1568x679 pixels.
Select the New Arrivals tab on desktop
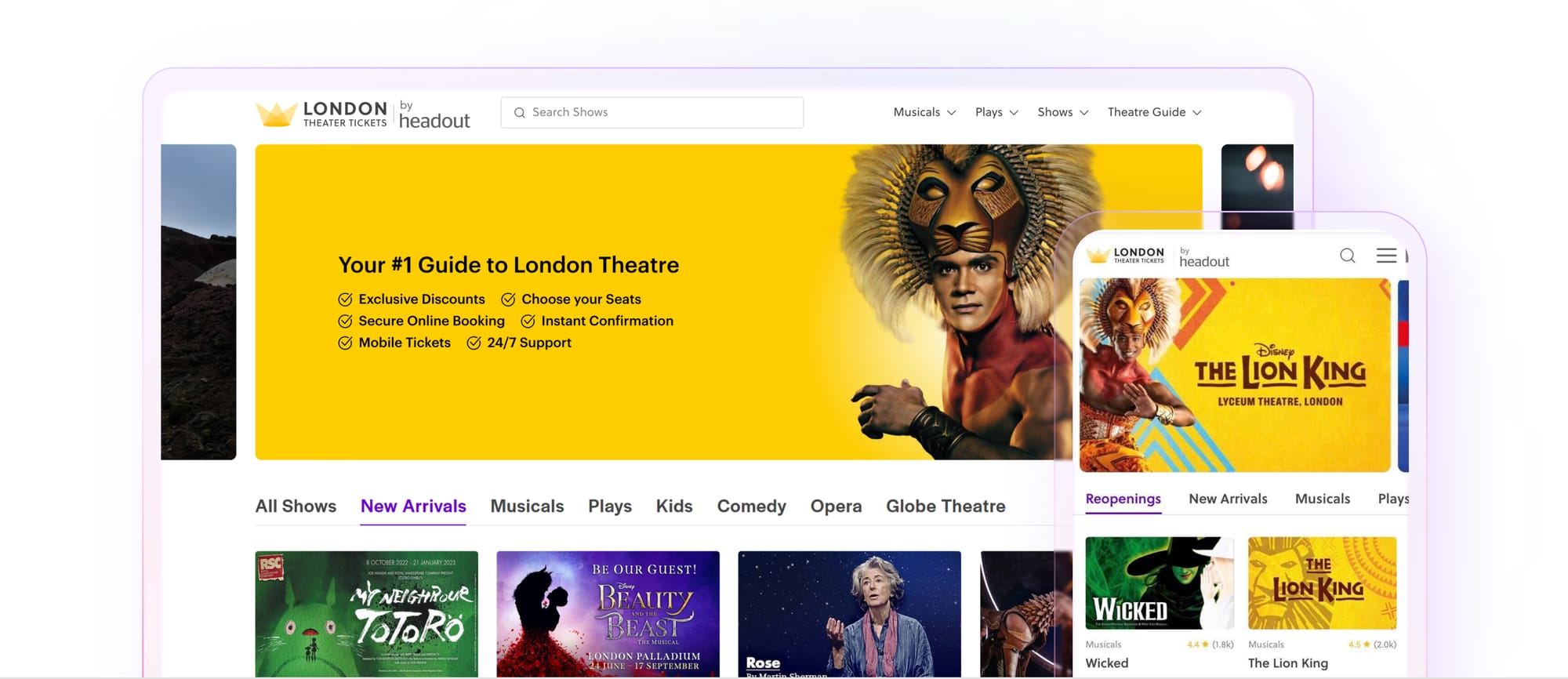tap(413, 507)
